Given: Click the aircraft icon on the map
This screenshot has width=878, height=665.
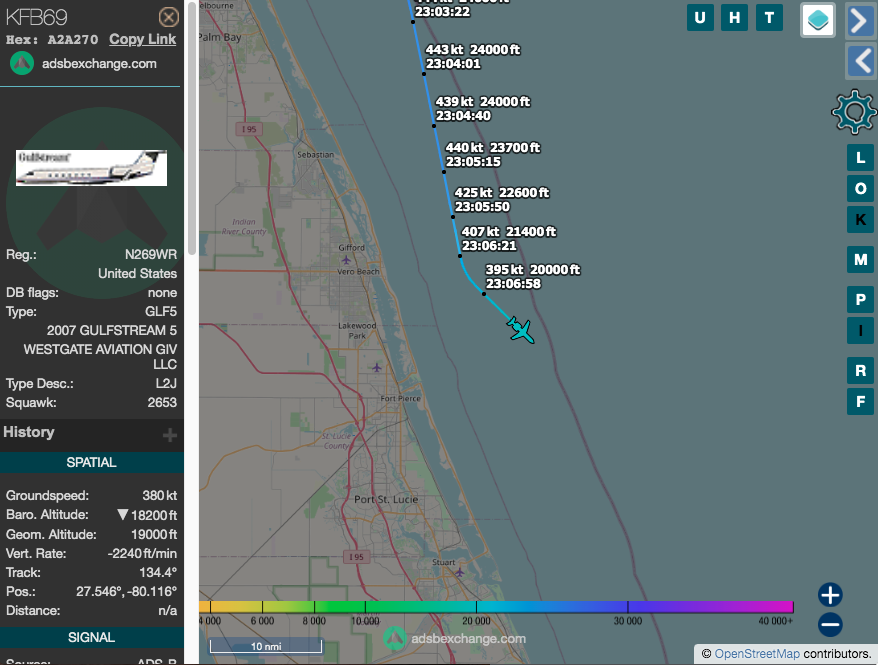Looking at the screenshot, I should 521,330.
